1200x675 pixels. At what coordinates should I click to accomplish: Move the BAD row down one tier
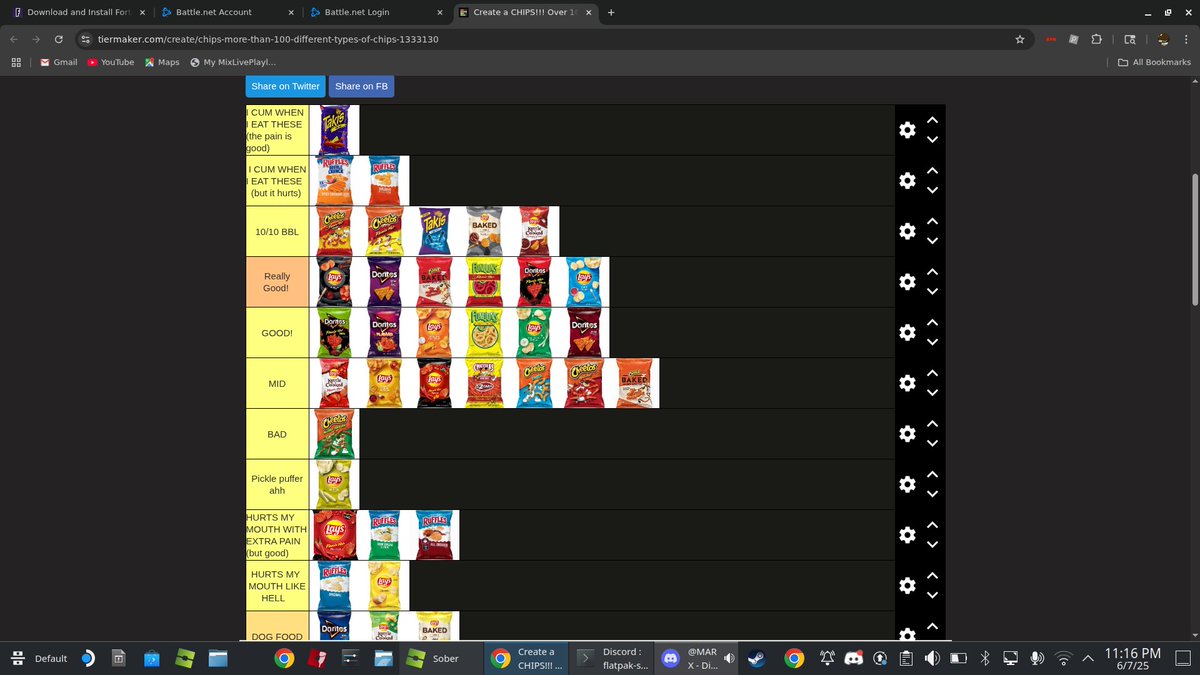coord(932,444)
